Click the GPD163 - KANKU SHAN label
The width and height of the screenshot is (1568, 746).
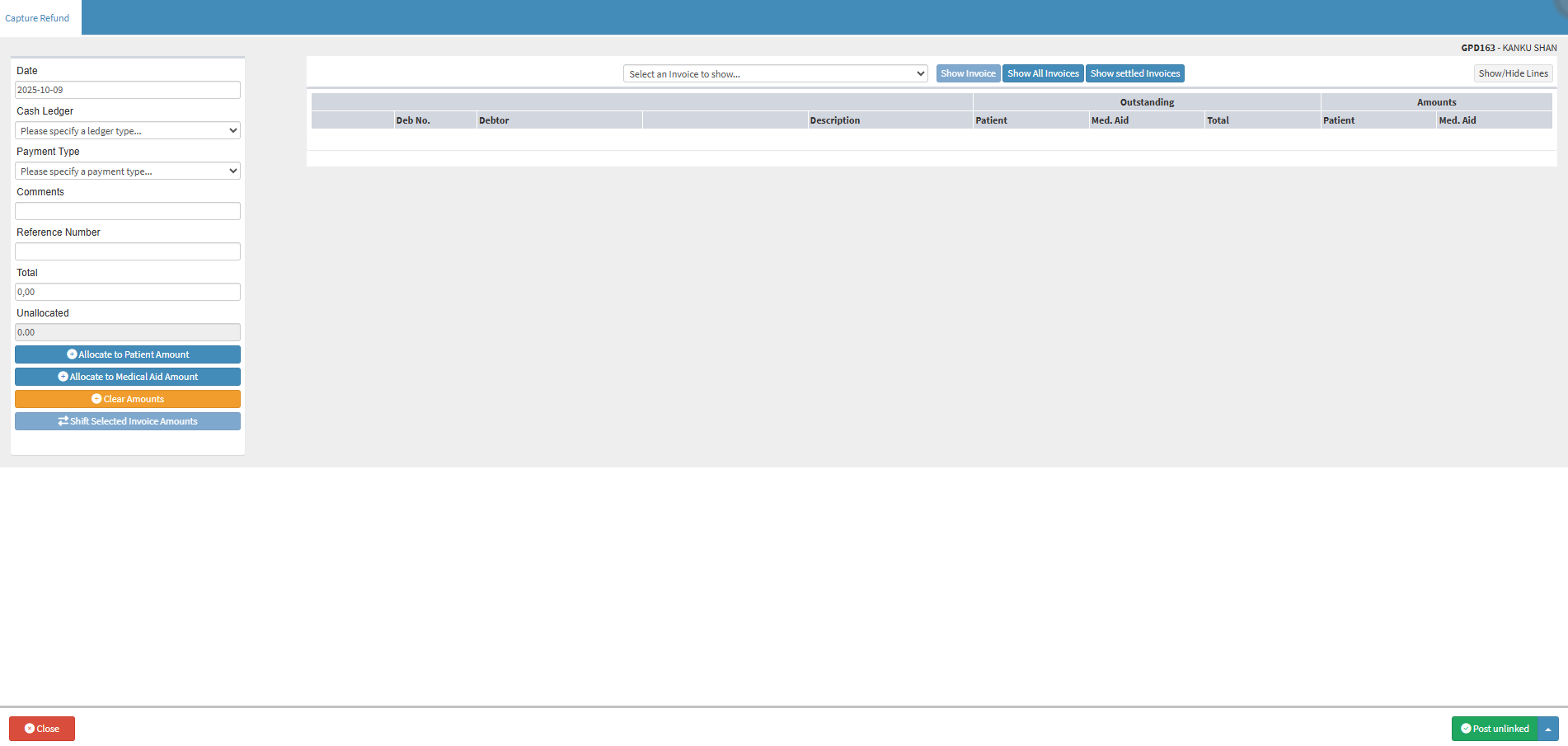[1509, 48]
